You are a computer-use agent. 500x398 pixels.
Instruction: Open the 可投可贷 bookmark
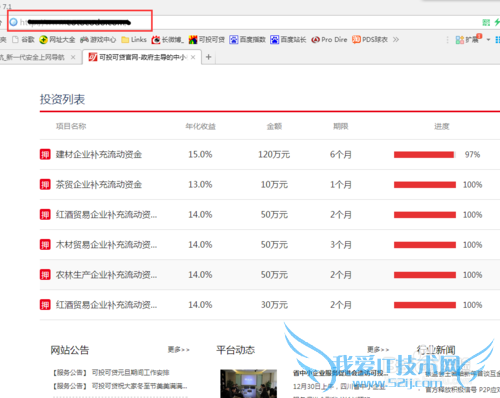tap(207, 40)
